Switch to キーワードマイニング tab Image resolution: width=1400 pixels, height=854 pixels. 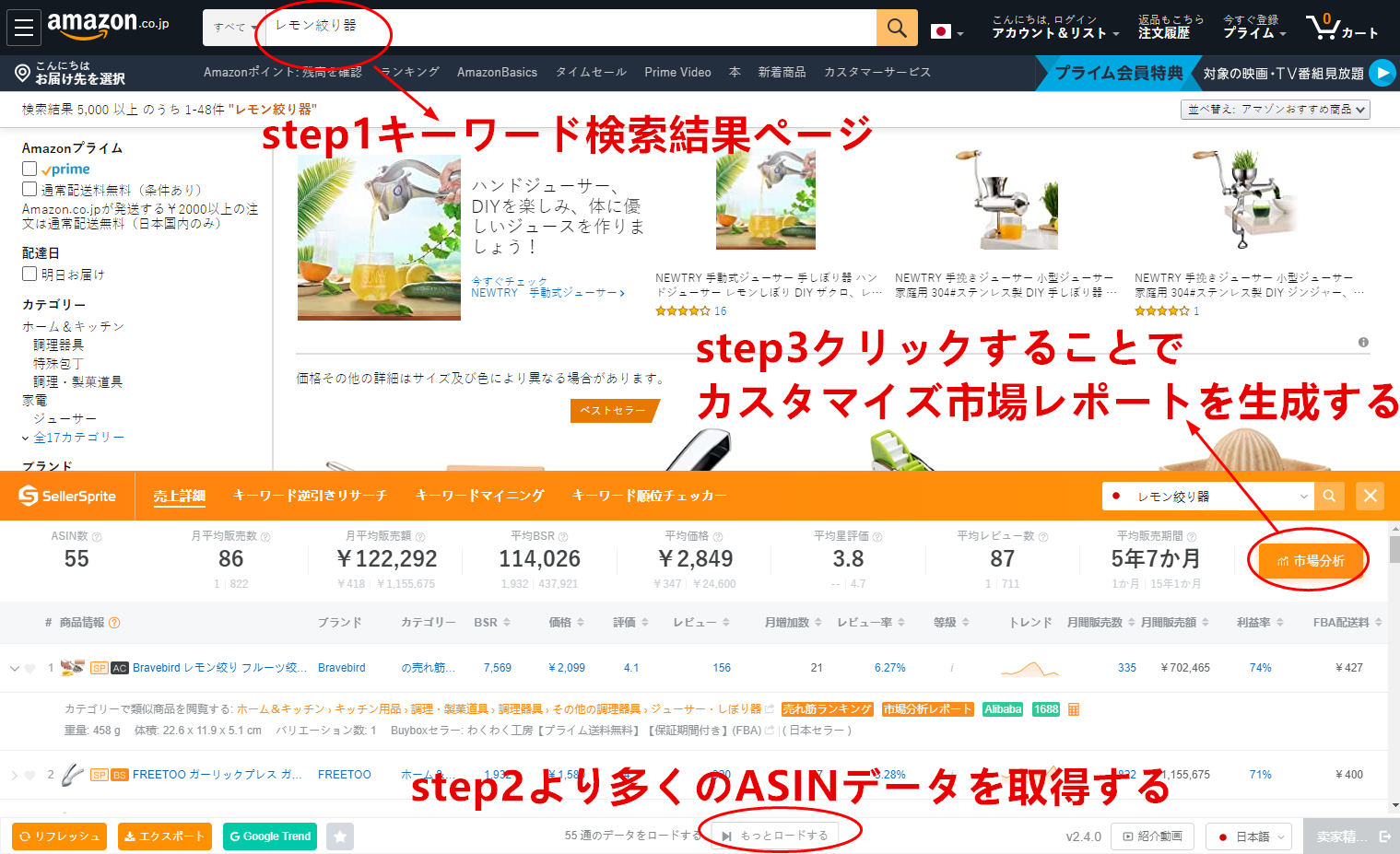tap(479, 496)
